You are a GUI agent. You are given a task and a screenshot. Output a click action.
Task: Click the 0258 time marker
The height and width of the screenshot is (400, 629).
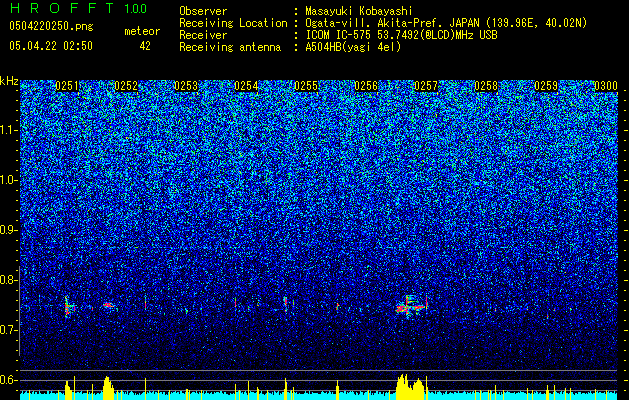pos(486,86)
